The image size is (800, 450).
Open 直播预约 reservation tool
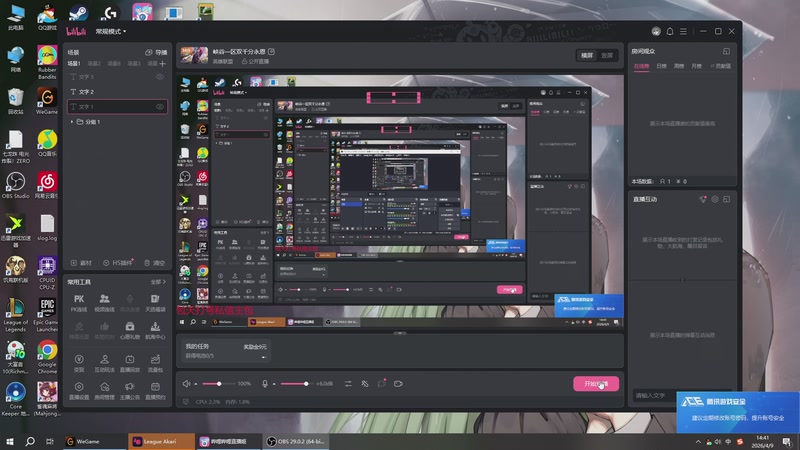(x=155, y=390)
